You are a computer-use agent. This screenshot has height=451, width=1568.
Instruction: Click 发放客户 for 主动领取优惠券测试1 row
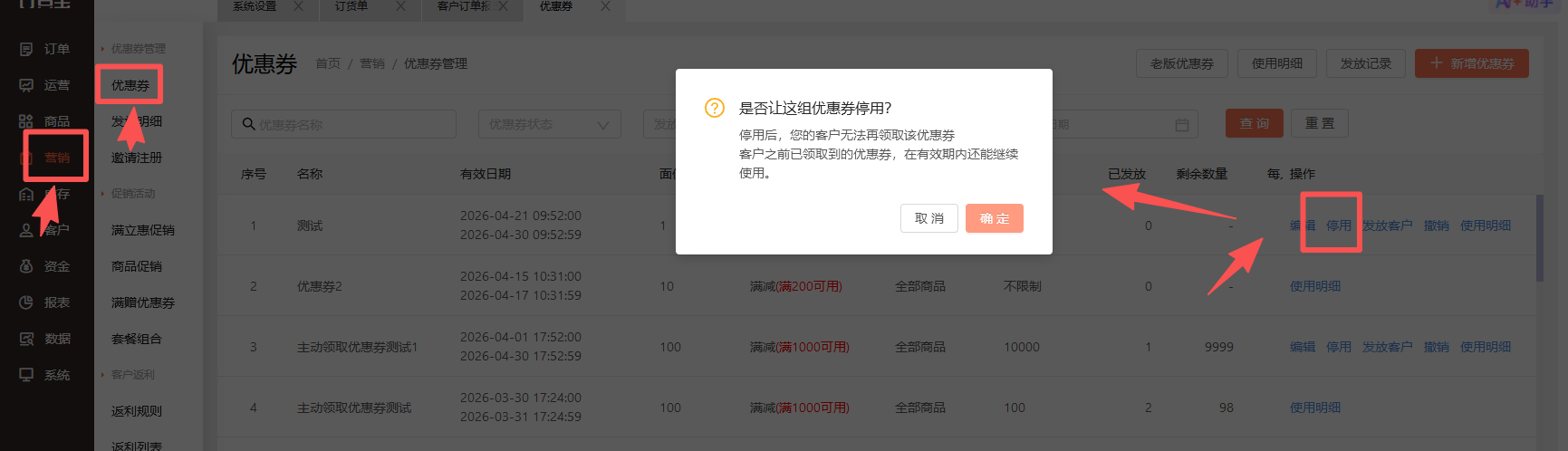(x=1388, y=347)
